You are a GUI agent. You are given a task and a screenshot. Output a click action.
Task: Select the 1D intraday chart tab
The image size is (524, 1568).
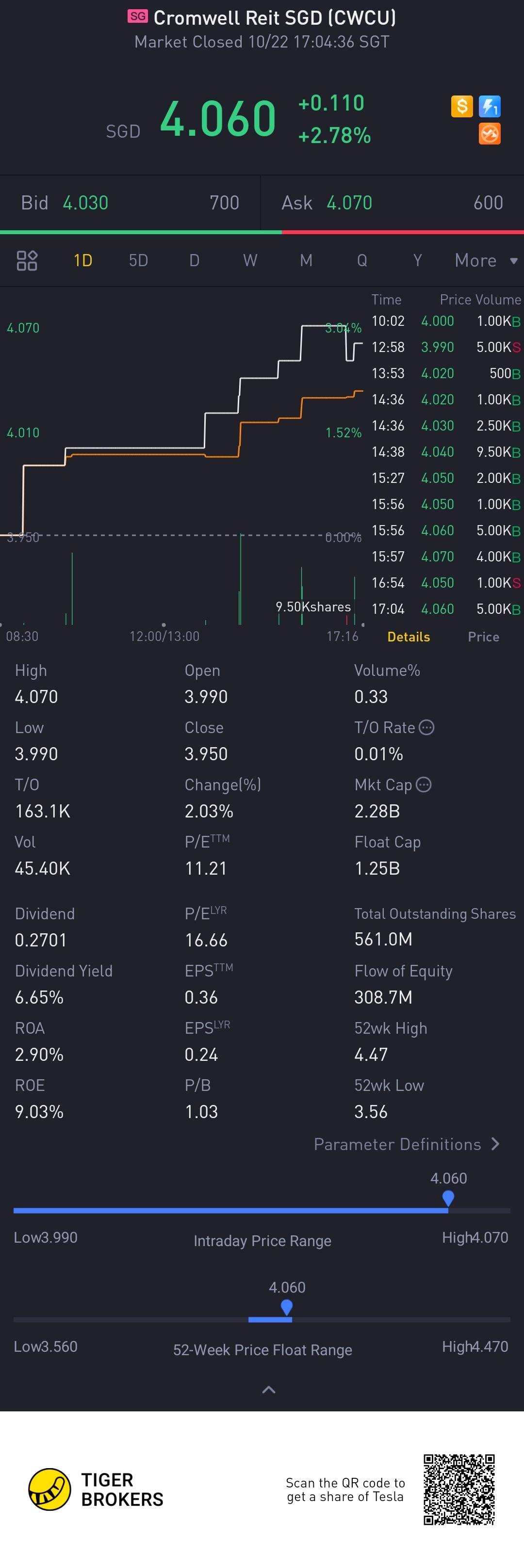pos(83,260)
